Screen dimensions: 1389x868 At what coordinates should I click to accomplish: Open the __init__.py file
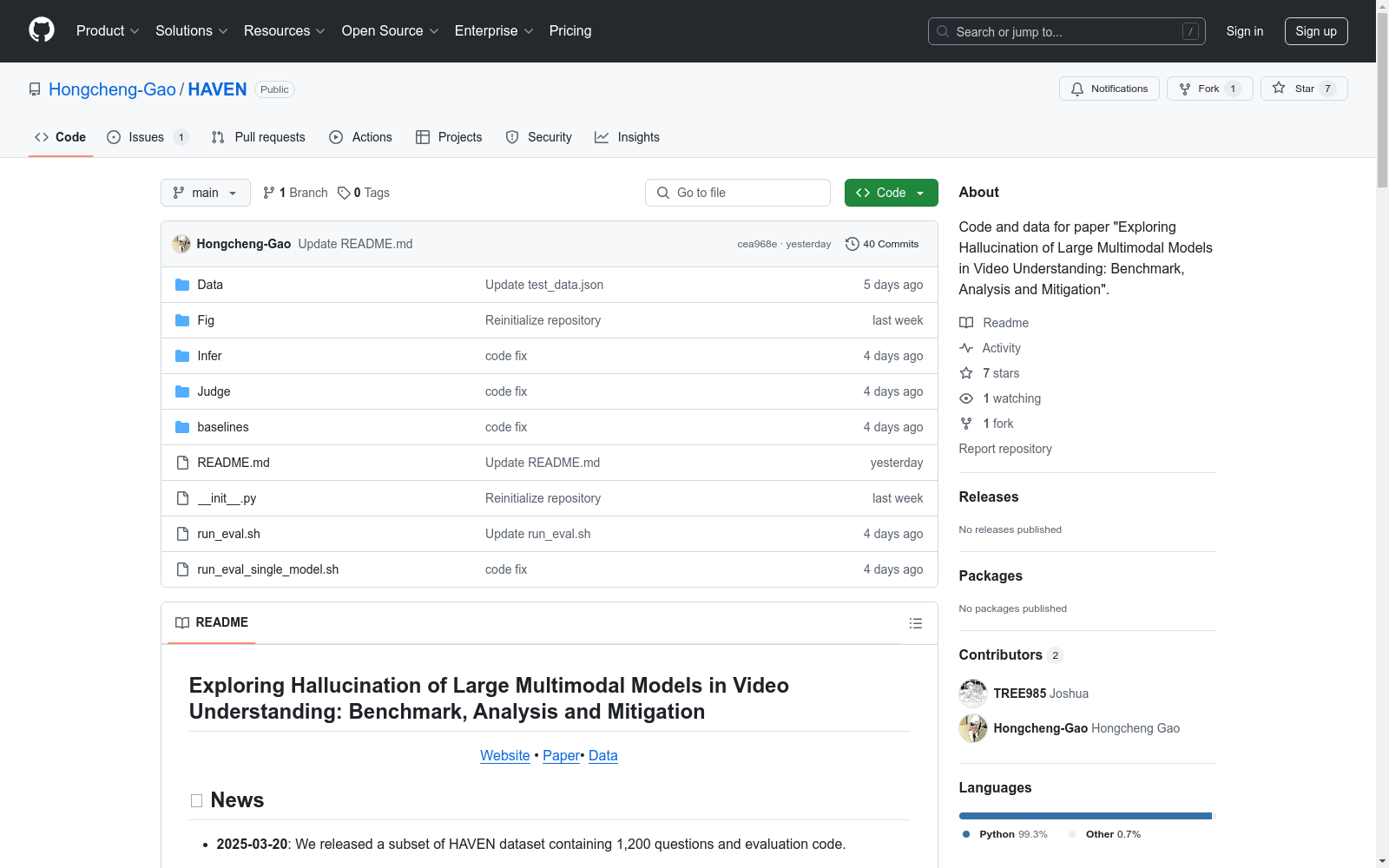tap(227, 498)
